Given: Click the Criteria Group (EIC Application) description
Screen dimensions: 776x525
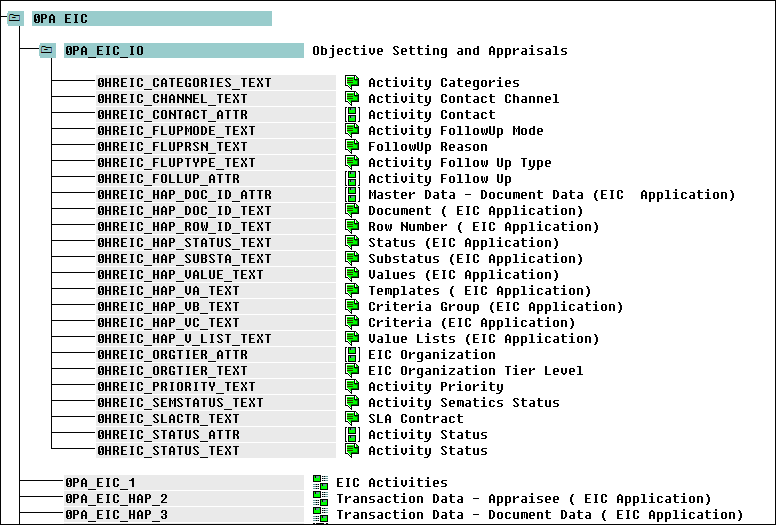Looking at the screenshot, I should coord(495,307).
